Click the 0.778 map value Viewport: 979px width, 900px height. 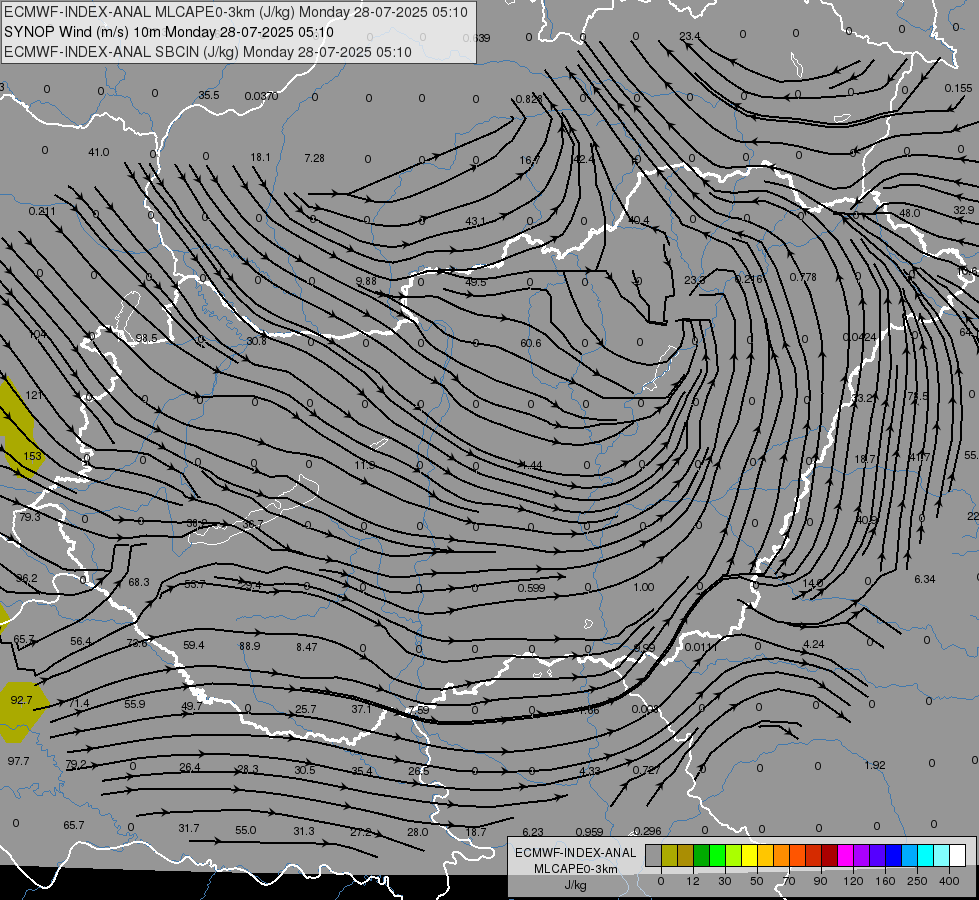(803, 277)
